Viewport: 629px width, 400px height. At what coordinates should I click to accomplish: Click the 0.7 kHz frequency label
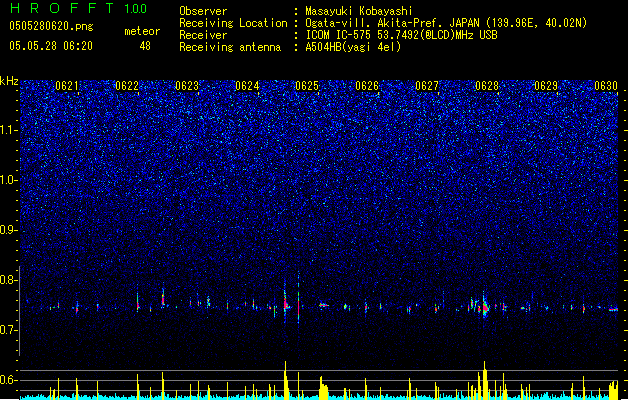click(x=8, y=330)
